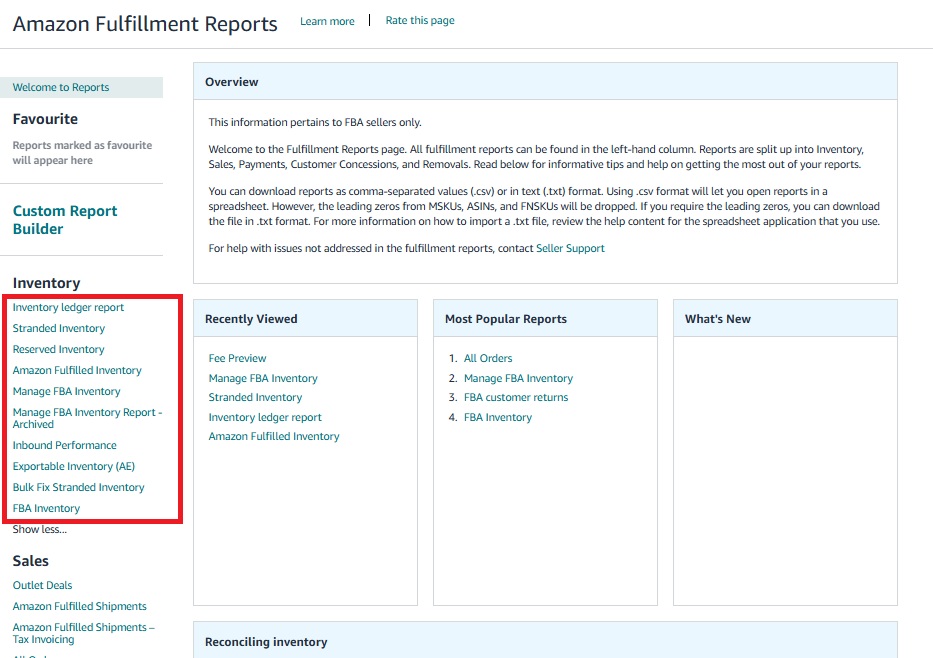Collapse Inventory list with Show less
This screenshot has height=658, width=933.
pos(39,529)
